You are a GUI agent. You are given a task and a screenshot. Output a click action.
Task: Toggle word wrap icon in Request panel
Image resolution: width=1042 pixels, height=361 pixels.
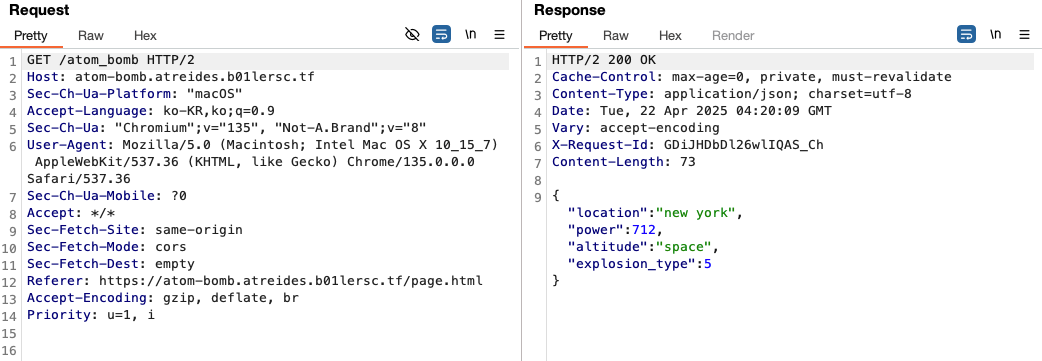[x=441, y=35]
